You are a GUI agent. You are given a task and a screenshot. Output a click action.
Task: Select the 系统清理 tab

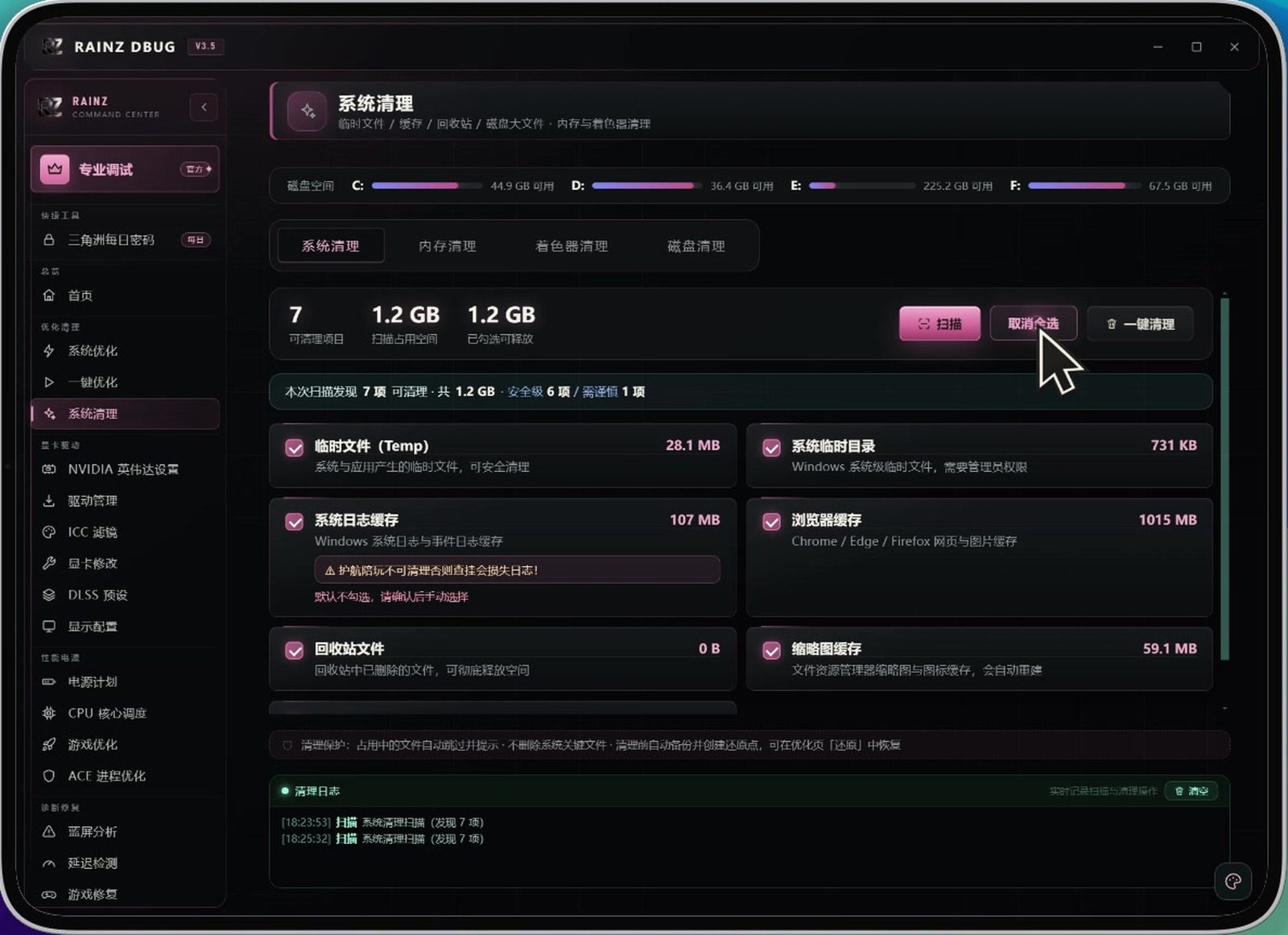331,246
